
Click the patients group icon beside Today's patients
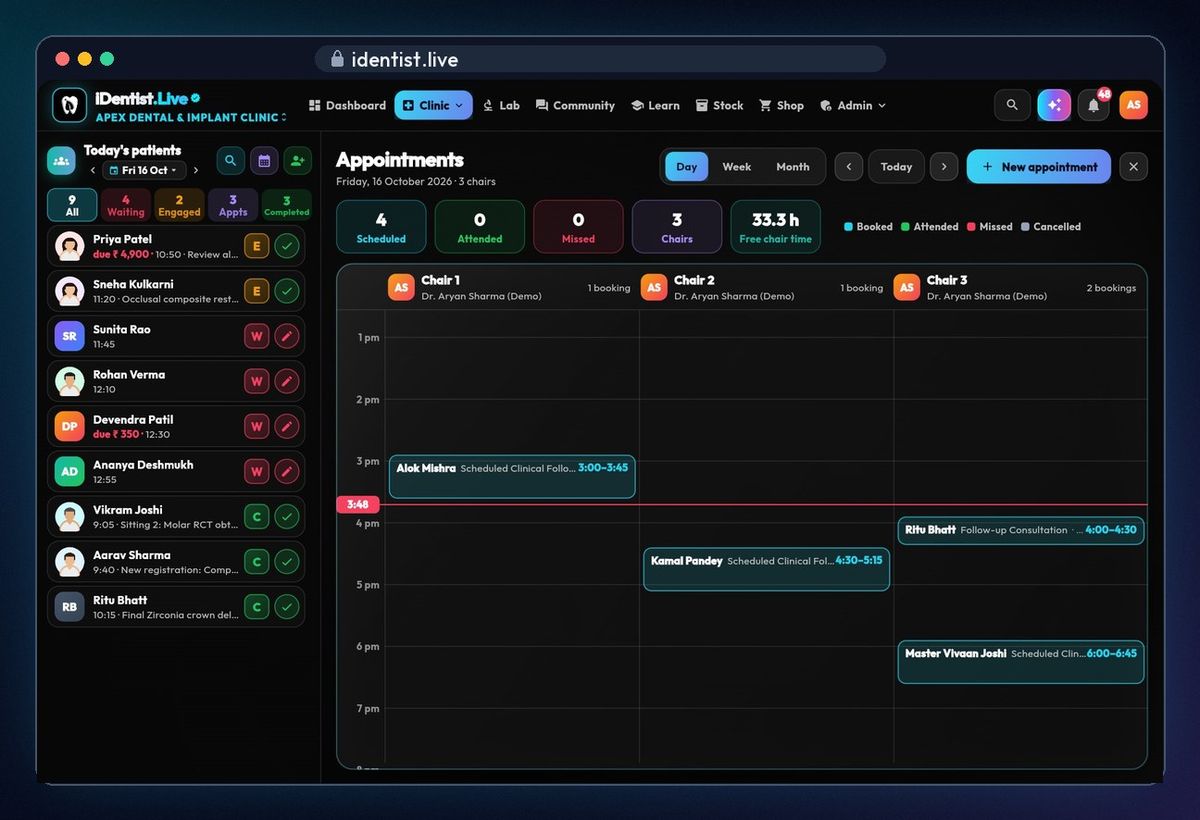pyautogui.click(x=61, y=160)
